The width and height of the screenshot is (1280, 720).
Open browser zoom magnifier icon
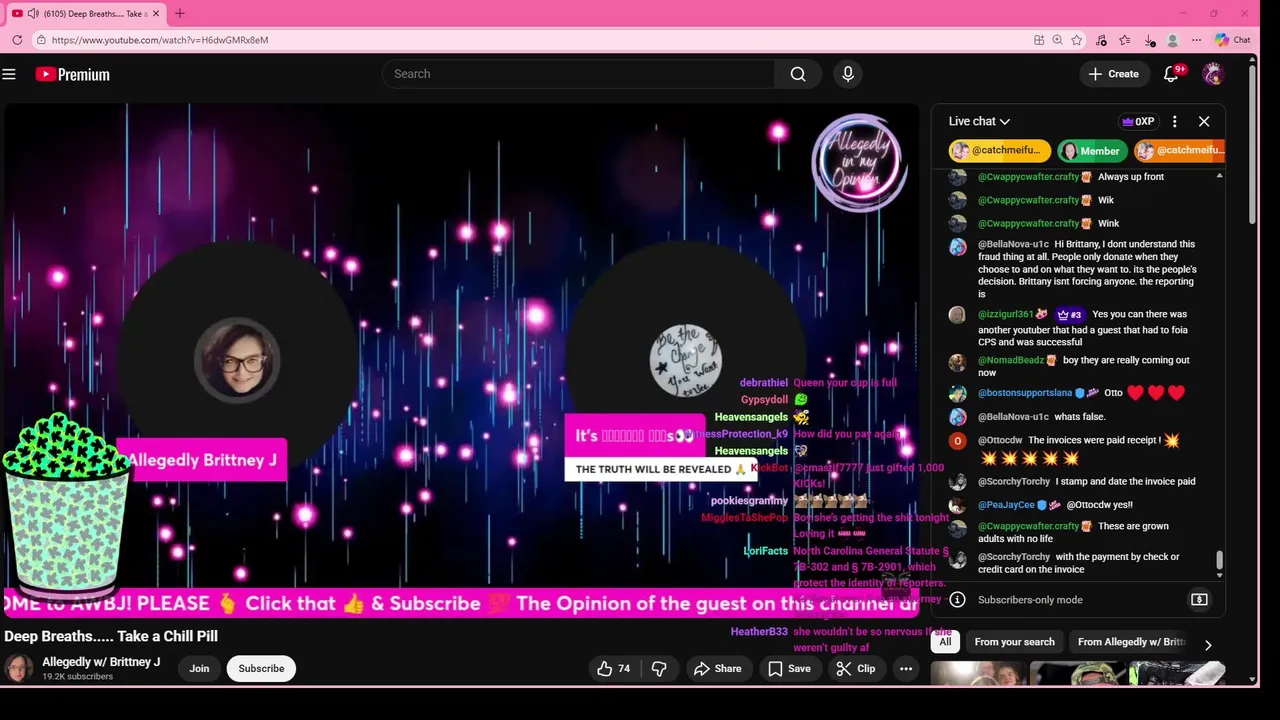(1058, 40)
